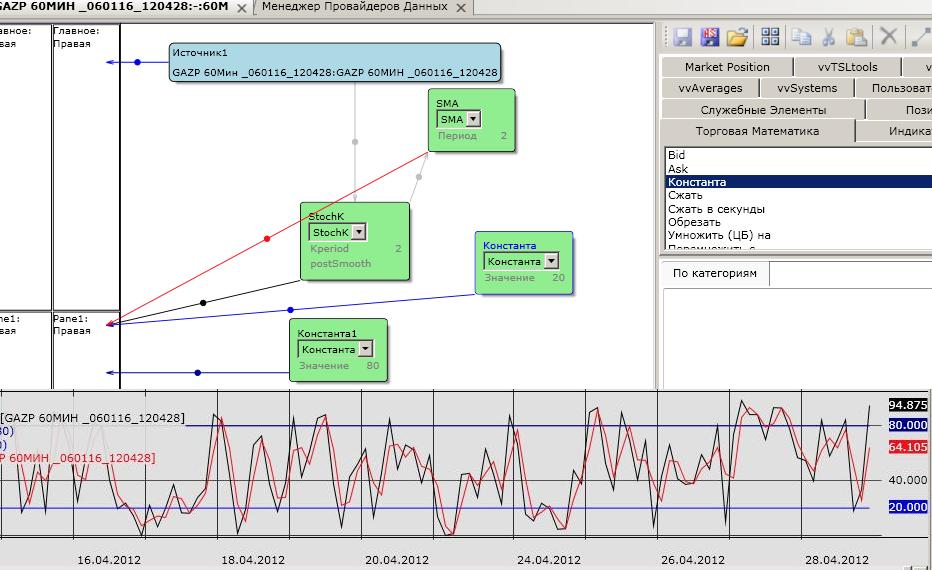Paste using the clipboard icon
Image resolution: width=932 pixels, height=570 pixels.
pyautogui.click(x=856, y=37)
